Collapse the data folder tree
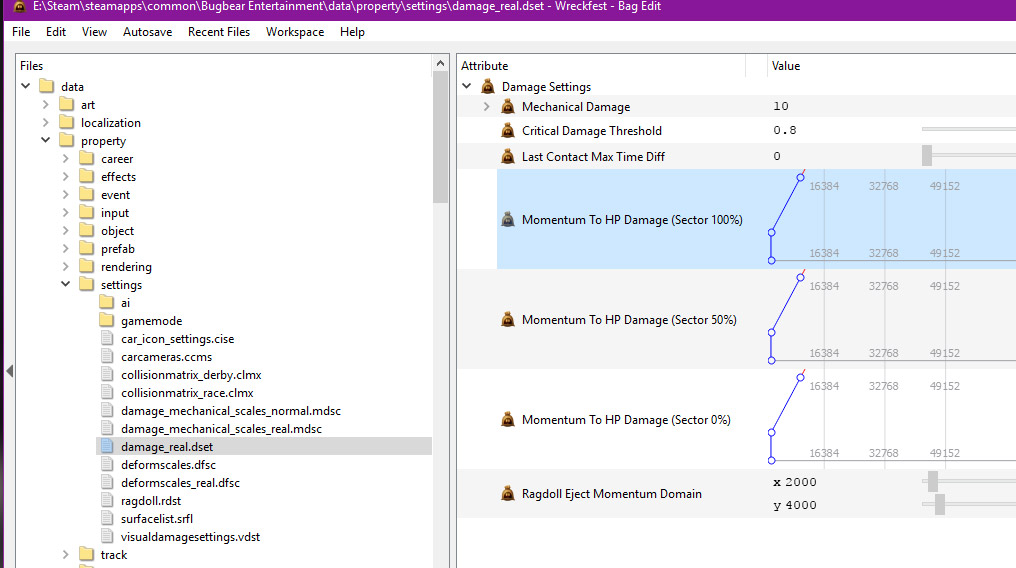This screenshot has height=568, width=1016. click(x=26, y=86)
